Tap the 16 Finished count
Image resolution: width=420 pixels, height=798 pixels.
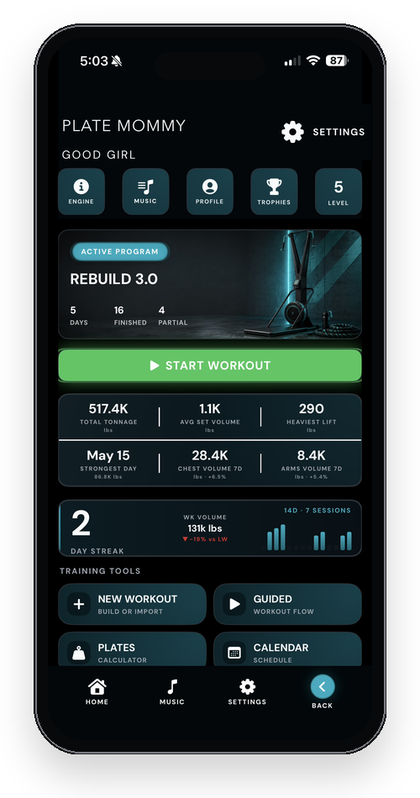pos(130,316)
